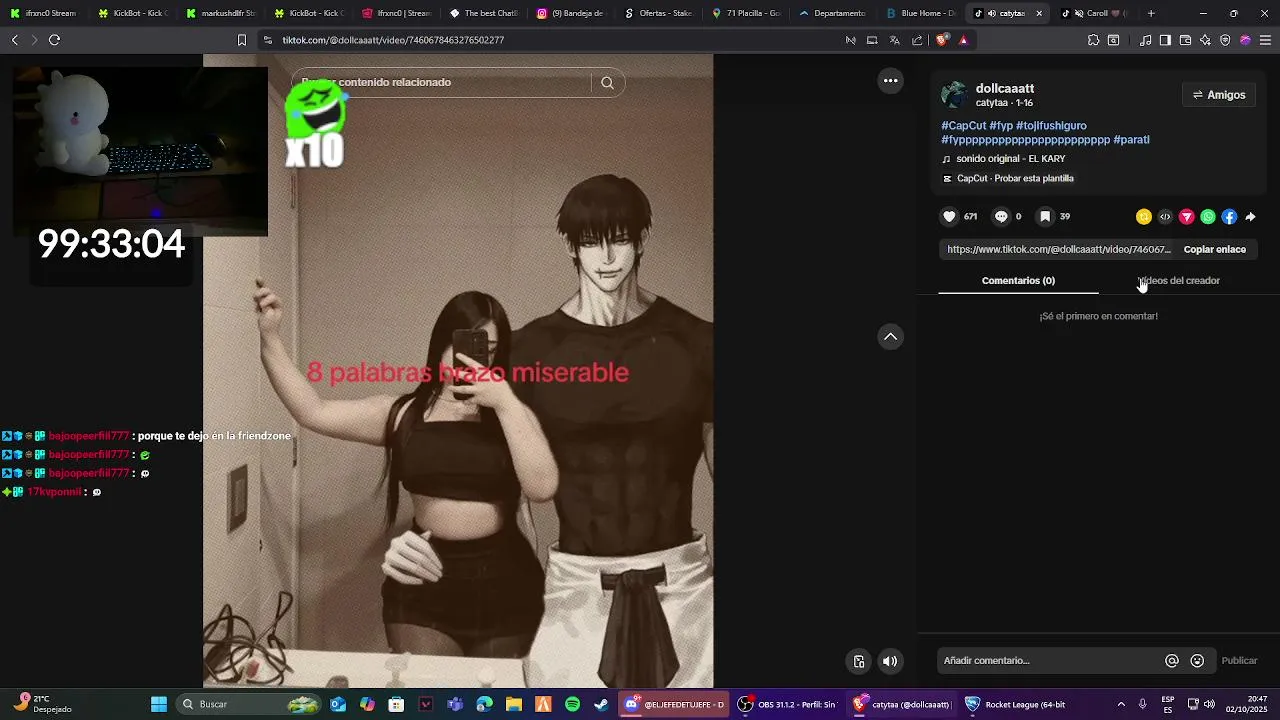The image size is (1280, 720).
Task: Mute the video with the speaker icon
Action: tap(890, 661)
